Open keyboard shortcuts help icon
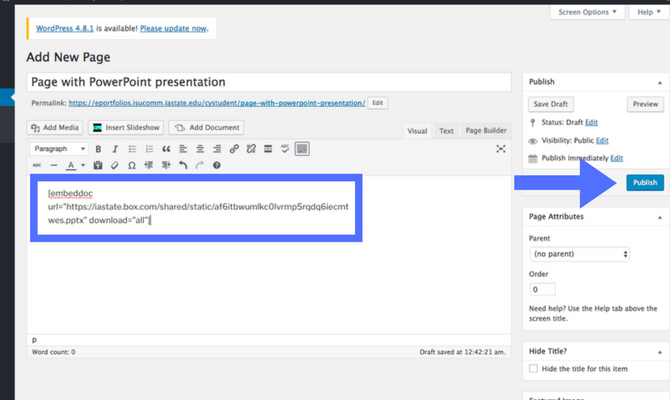 click(x=217, y=165)
